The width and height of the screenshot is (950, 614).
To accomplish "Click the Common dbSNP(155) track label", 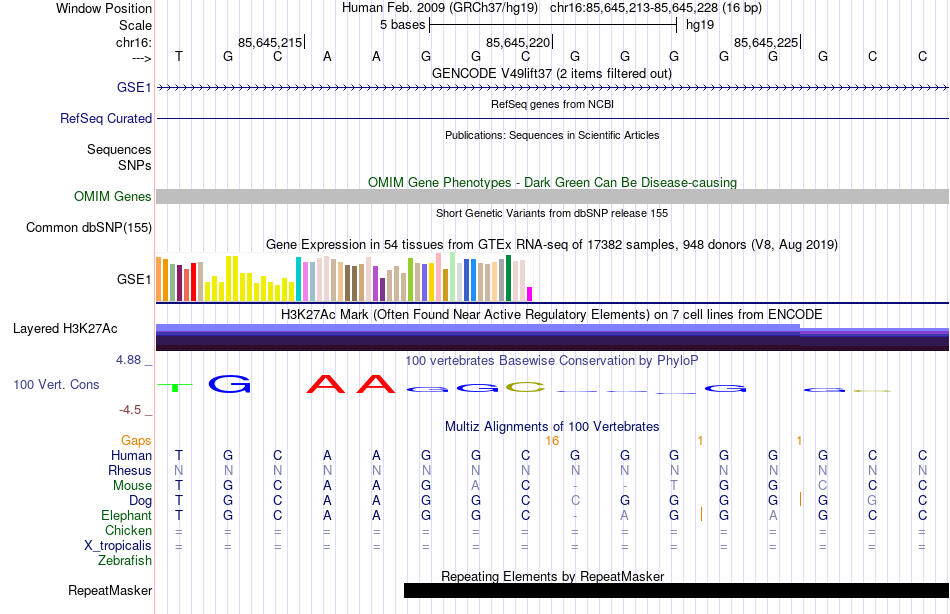I will point(88,227).
